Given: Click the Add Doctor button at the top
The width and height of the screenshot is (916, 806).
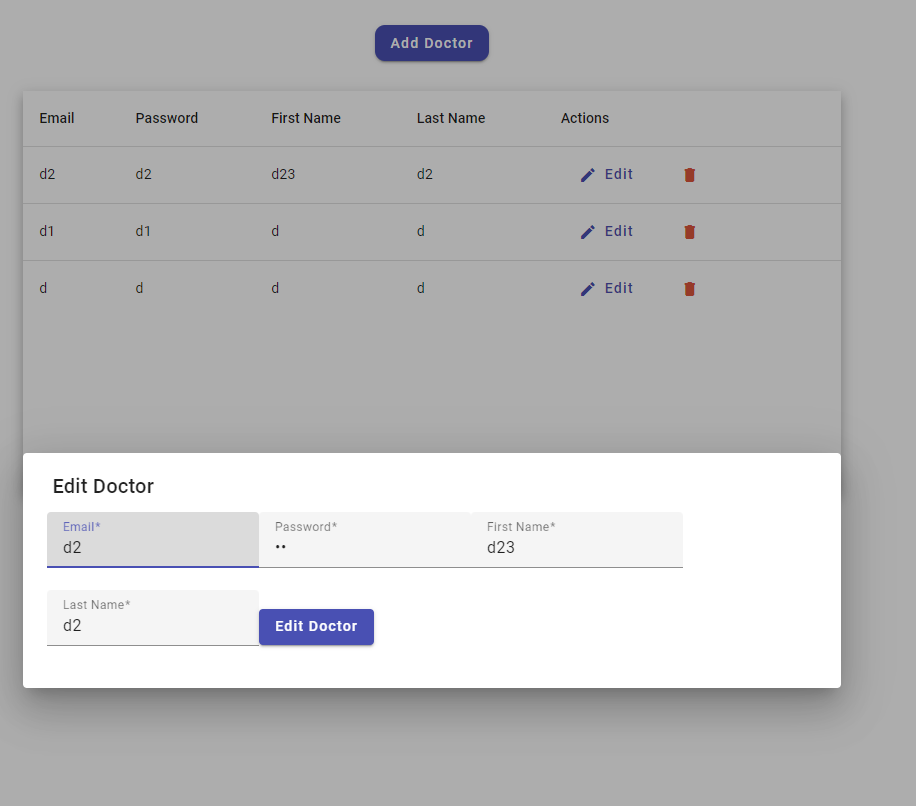Looking at the screenshot, I should point(431,43).
